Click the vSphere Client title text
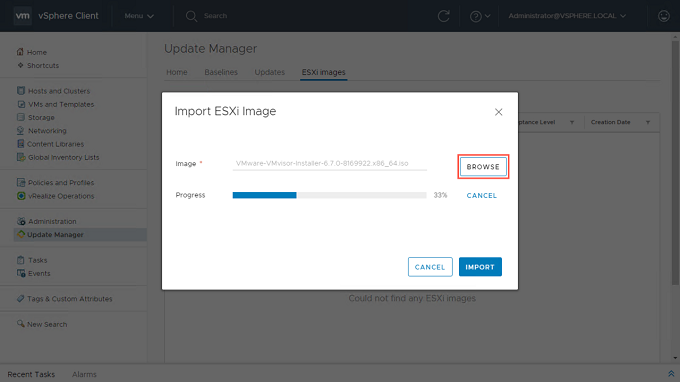This screenshot has height=382, width=680. tap(68, 16)
